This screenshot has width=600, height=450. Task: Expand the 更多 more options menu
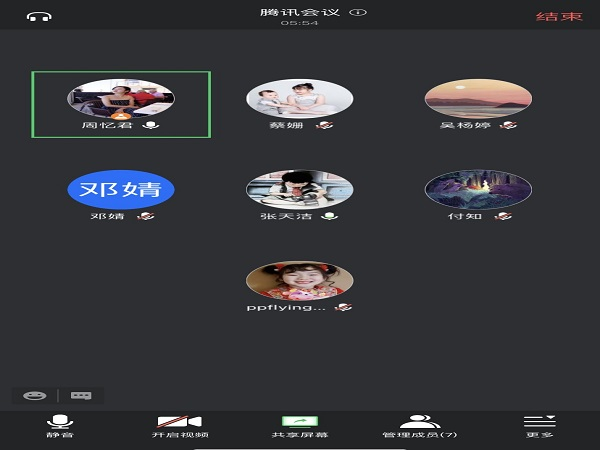point(539,425)
